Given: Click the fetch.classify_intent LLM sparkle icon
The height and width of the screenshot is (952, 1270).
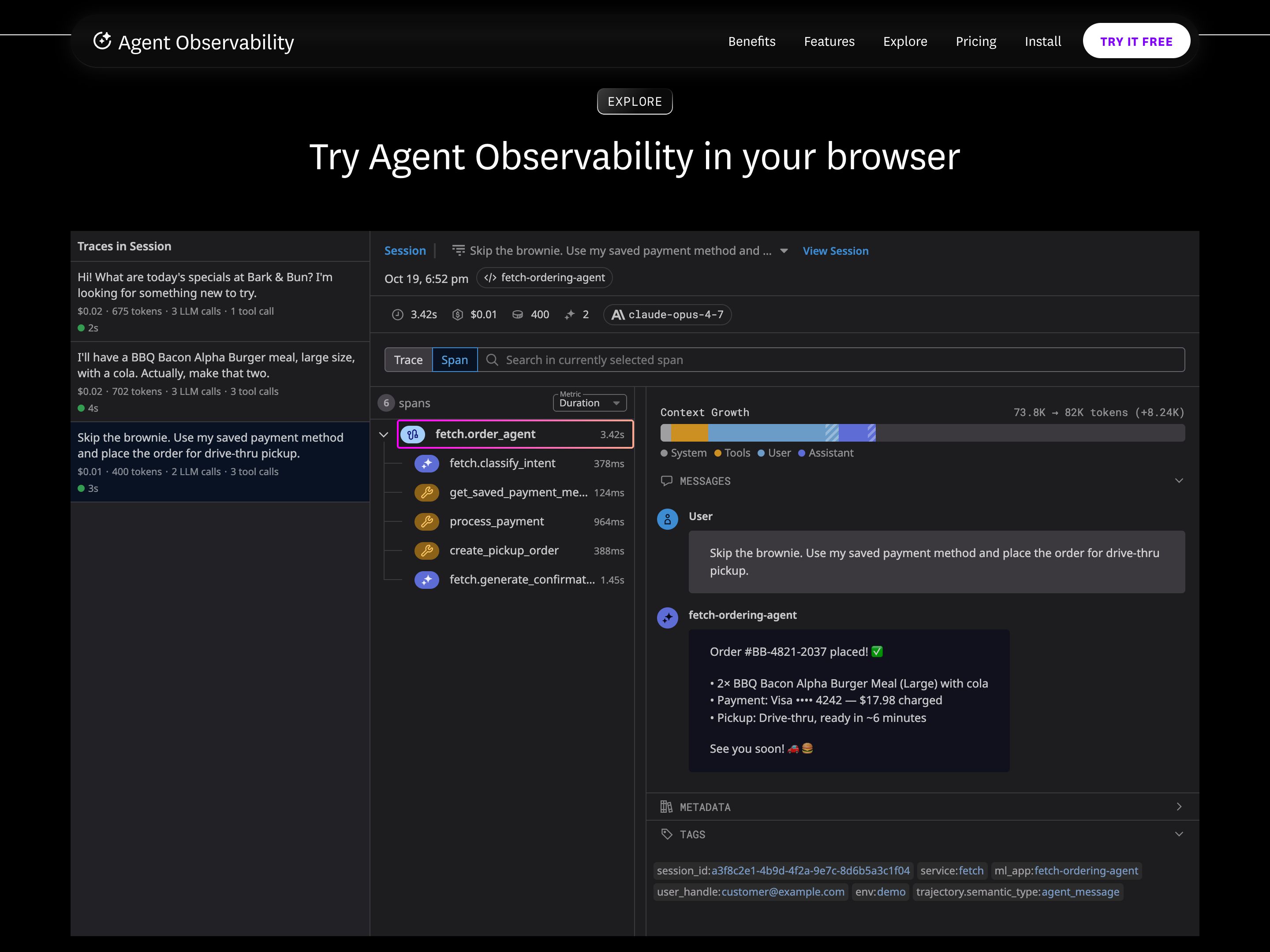Looking at the screenshot, I should (x=426, y=464).
